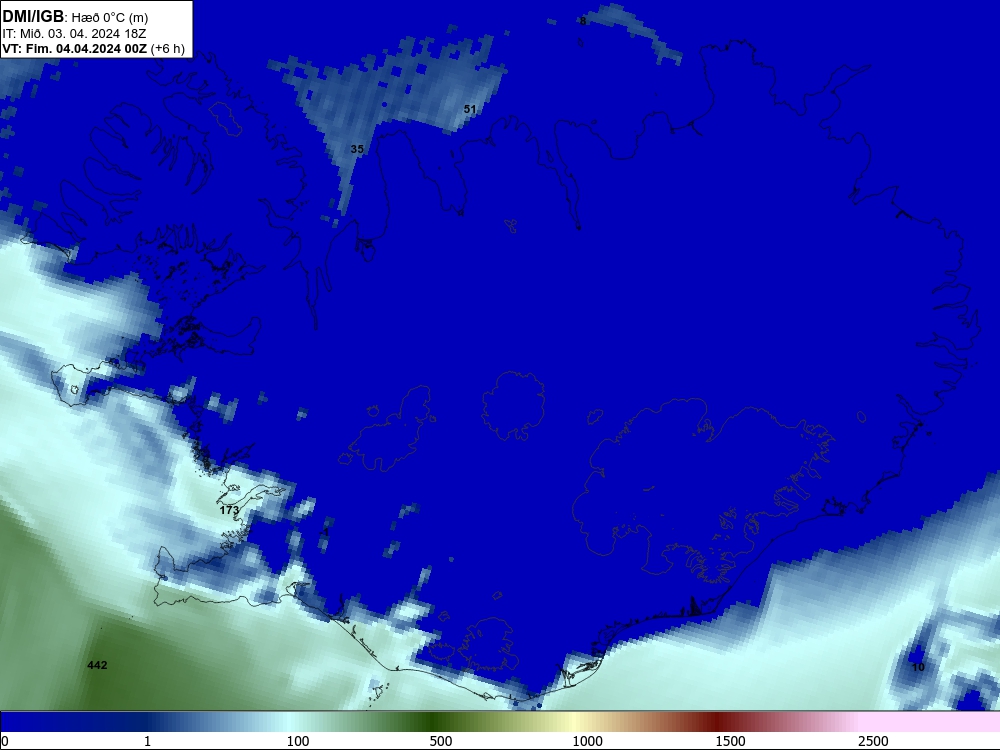Click the color scale label 100
The width and height of the screenshot is (1000, 750).
tap(298, 741)
